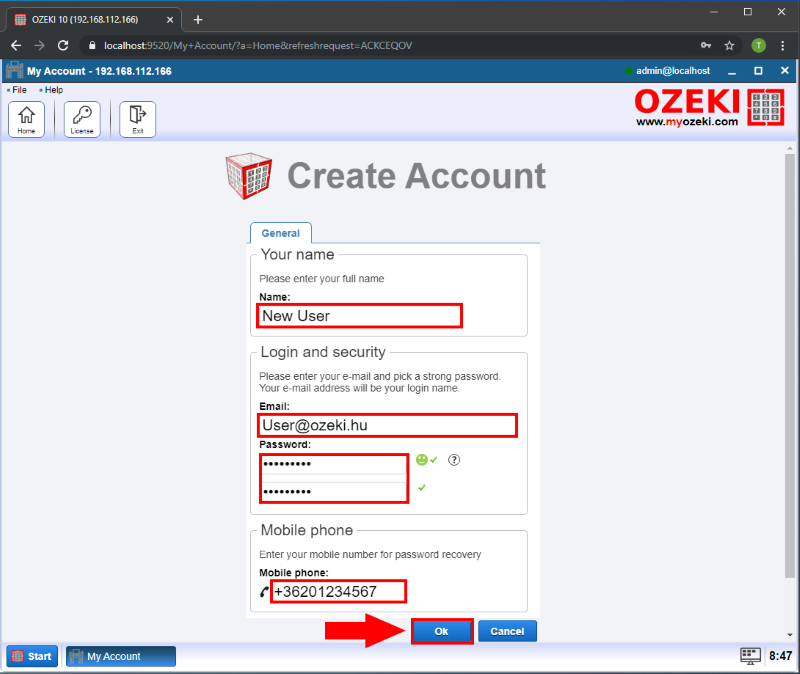The image size is (800, 674).
Task: Click the My Account window title icon
Action: click(15, 70)
